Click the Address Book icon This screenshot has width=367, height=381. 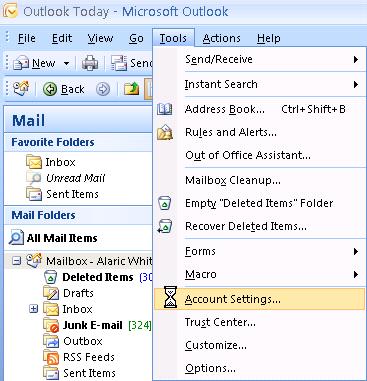pos(165,109)
